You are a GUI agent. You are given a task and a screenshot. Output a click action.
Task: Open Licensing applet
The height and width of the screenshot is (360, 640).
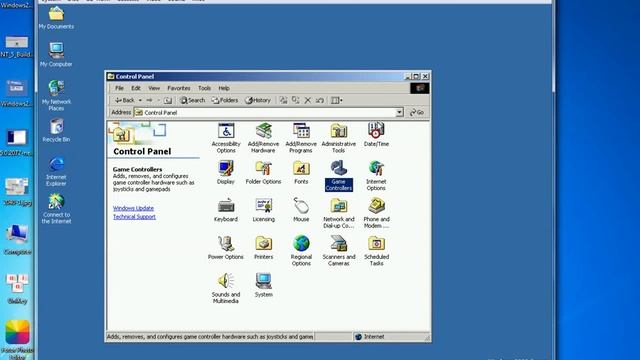(x=263, y=210)
